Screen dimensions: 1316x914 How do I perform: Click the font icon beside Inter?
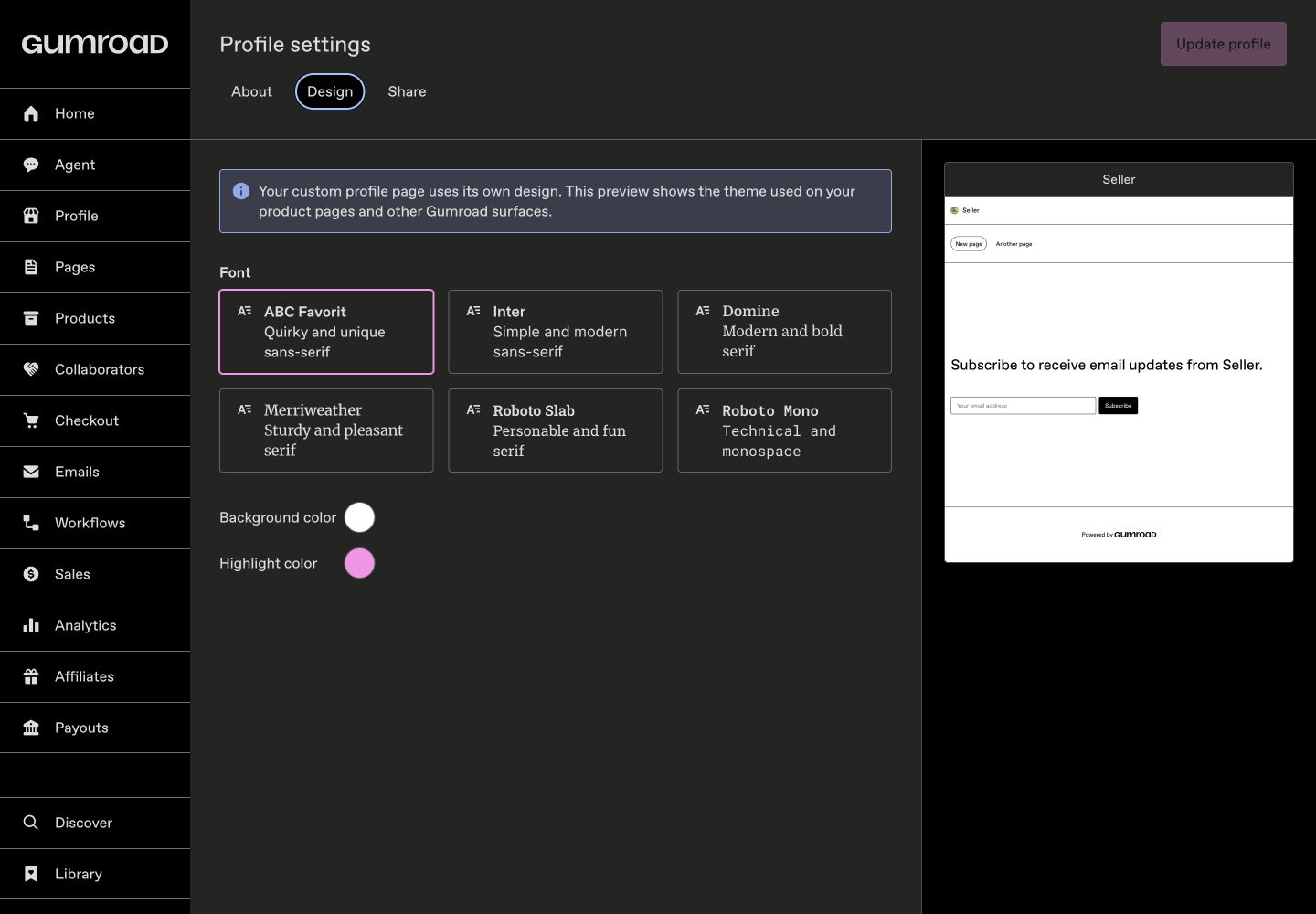pyautogui.click(x=473, y=311)
